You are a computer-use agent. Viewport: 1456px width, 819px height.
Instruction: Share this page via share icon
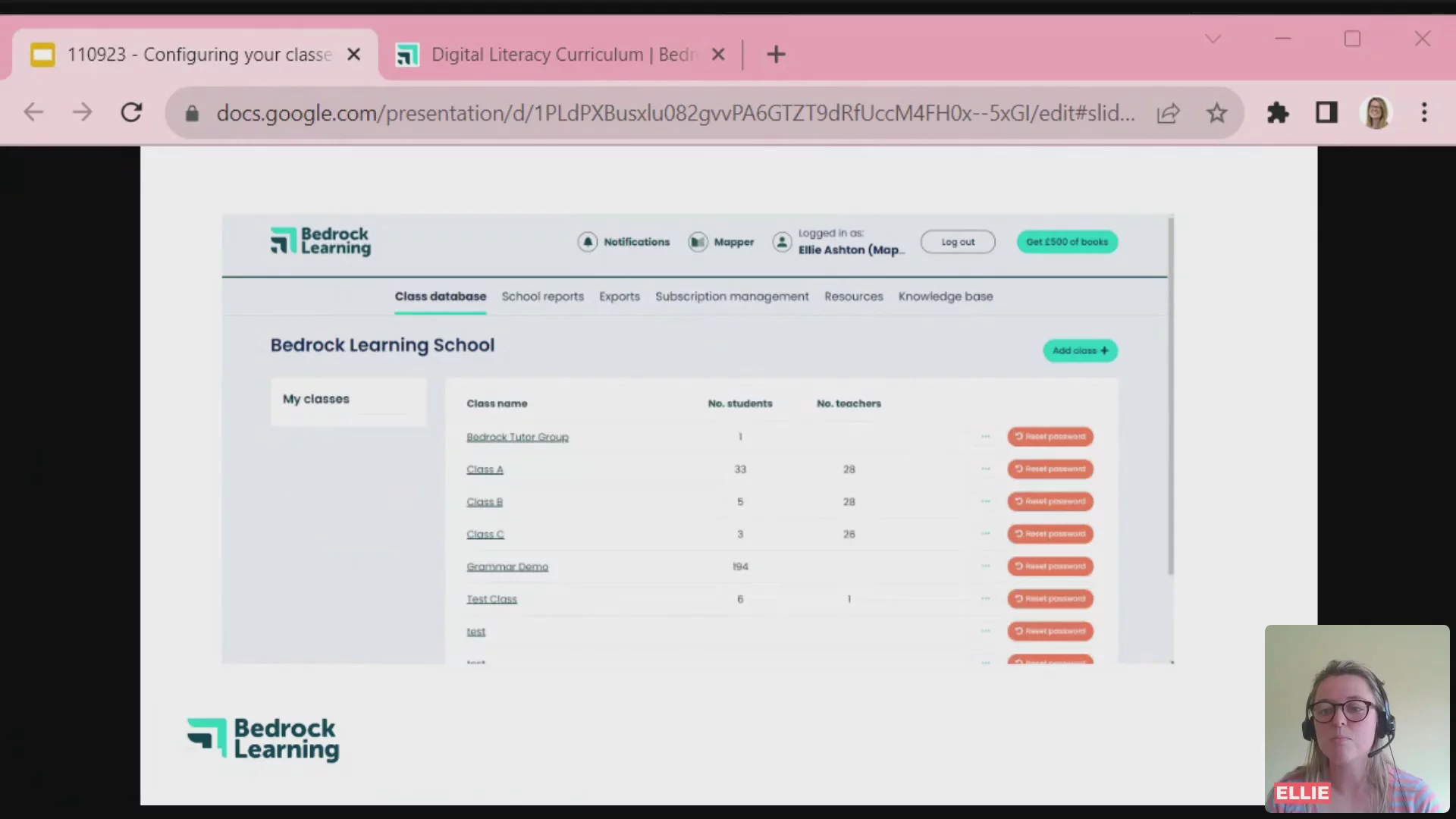tap(1168, 113)
